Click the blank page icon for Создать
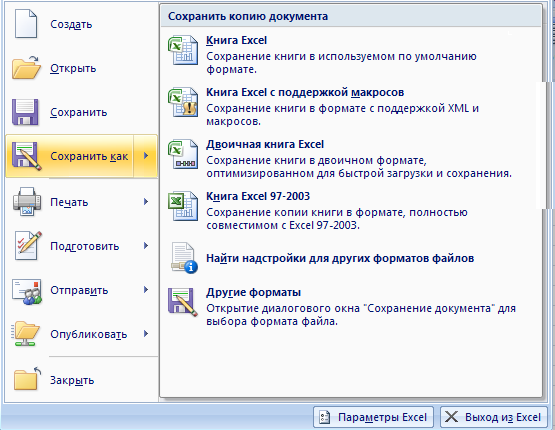Screen dimensions: 555x430 25,23
